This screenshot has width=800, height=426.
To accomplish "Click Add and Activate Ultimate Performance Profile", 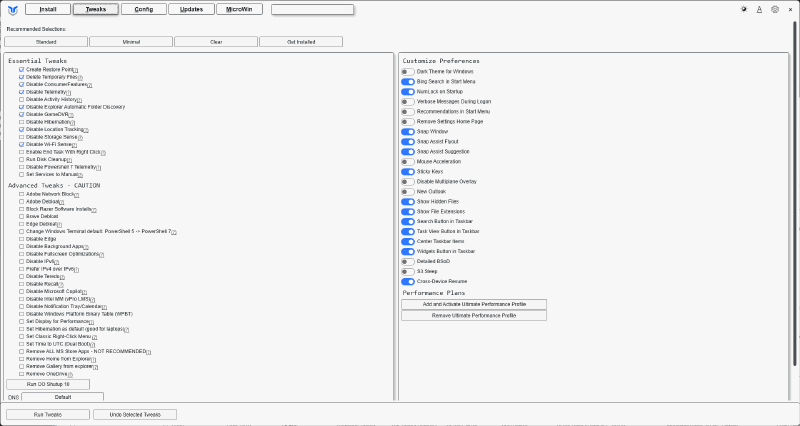I will 474,305.
